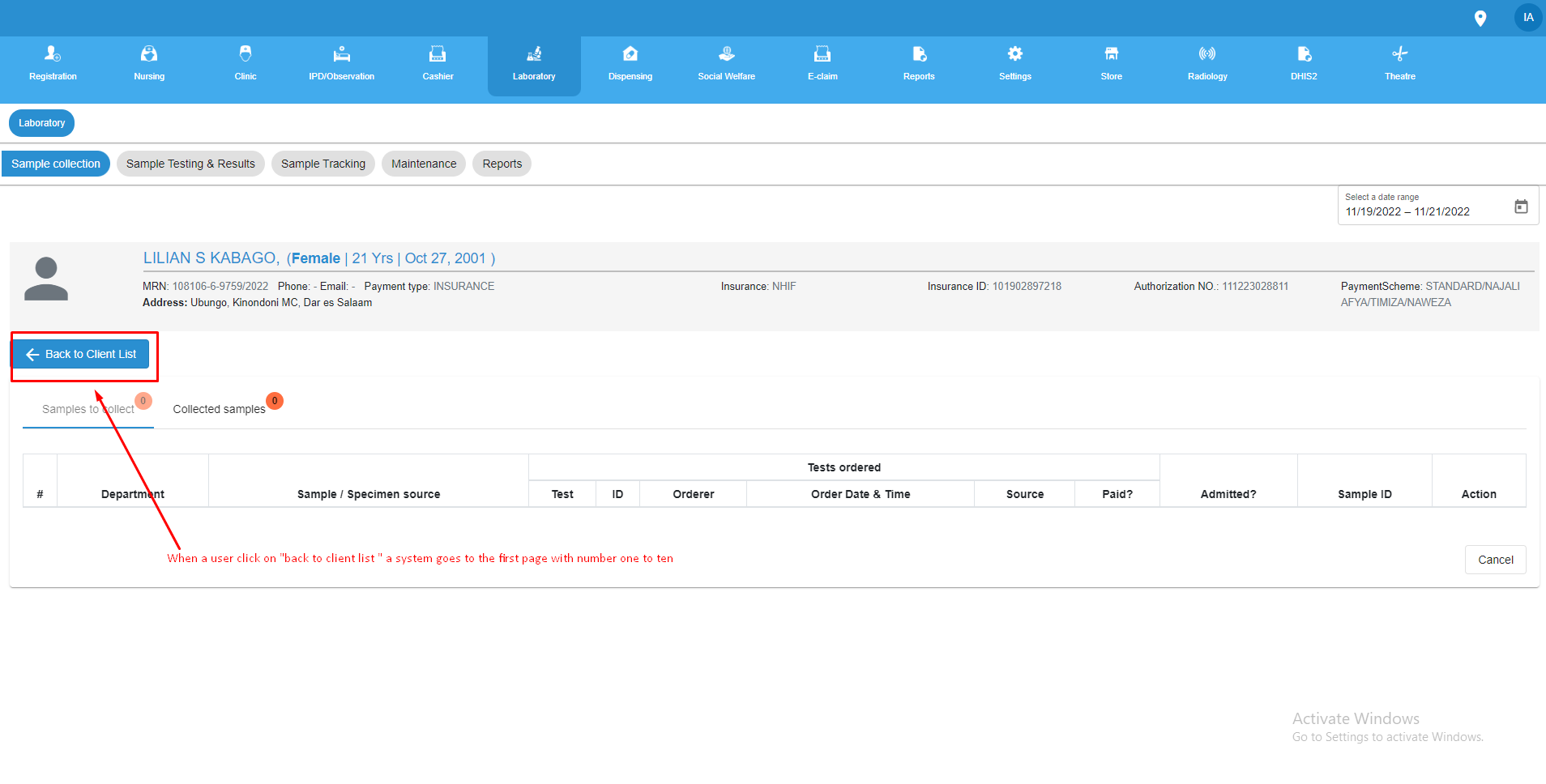Image resolution: width=1546 pixels, height=784 pixels.
Task: Open the Theatre module icon
Action: click(1399, 63)
